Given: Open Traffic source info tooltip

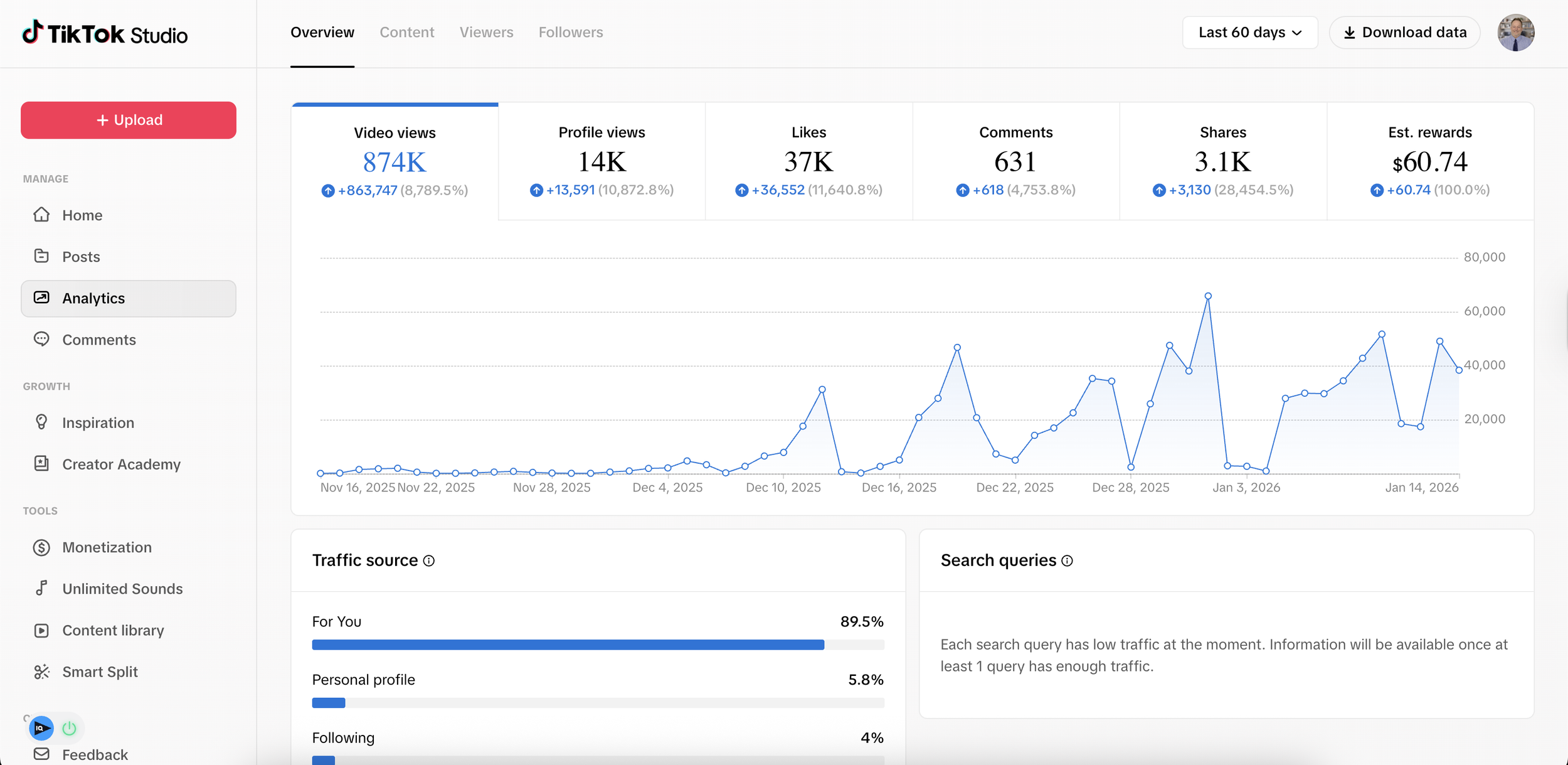Looking at the screenshot, I should pyautogui.click(x=429, y=561).
